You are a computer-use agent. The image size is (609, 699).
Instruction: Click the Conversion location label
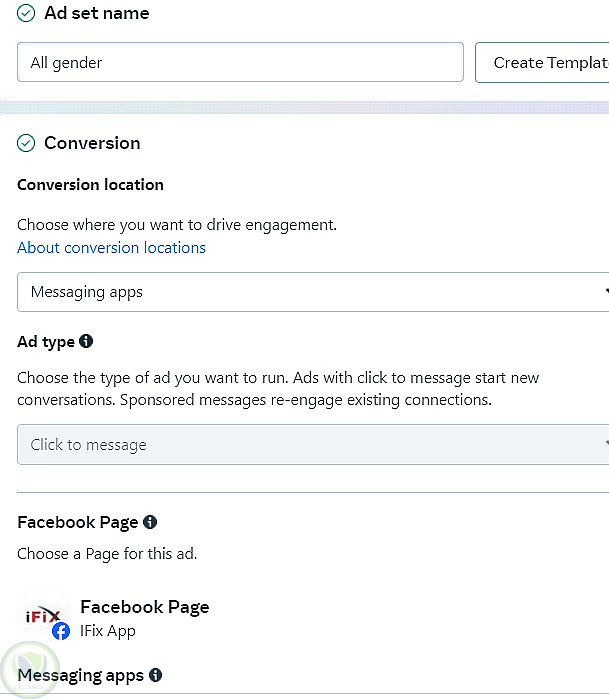90,185
